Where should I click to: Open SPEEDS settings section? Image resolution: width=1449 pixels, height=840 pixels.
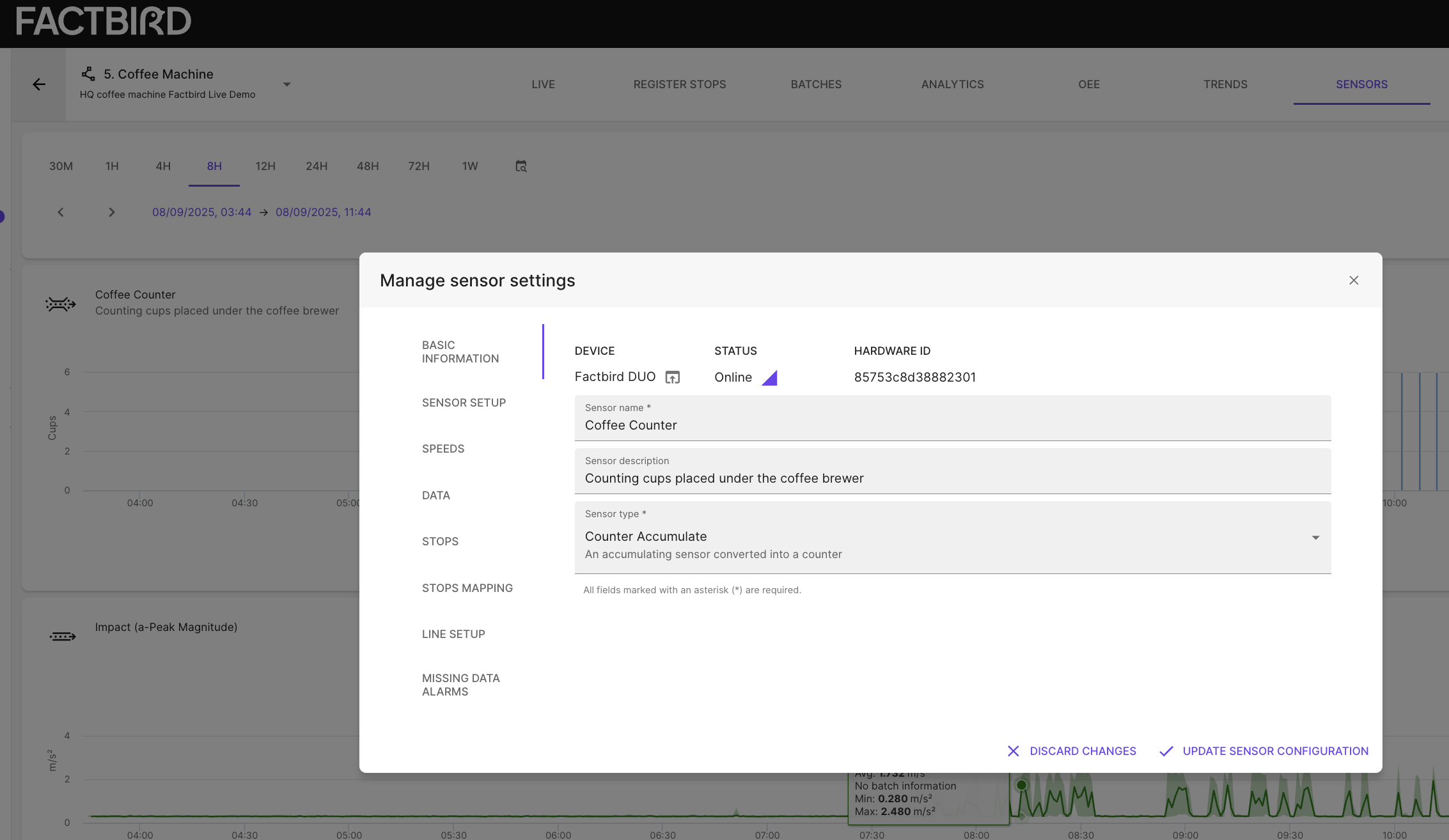click(x=443, y=449)
